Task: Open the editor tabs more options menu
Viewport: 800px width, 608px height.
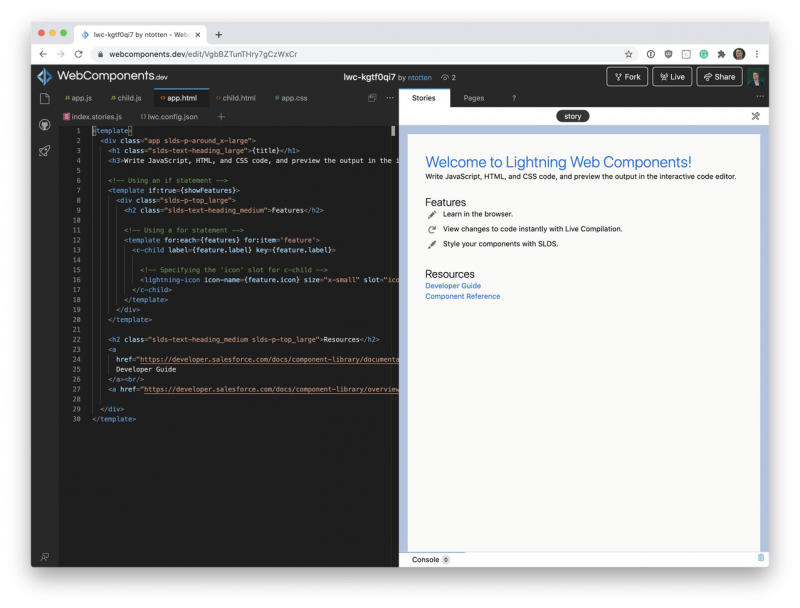Action: coord(390,97)
